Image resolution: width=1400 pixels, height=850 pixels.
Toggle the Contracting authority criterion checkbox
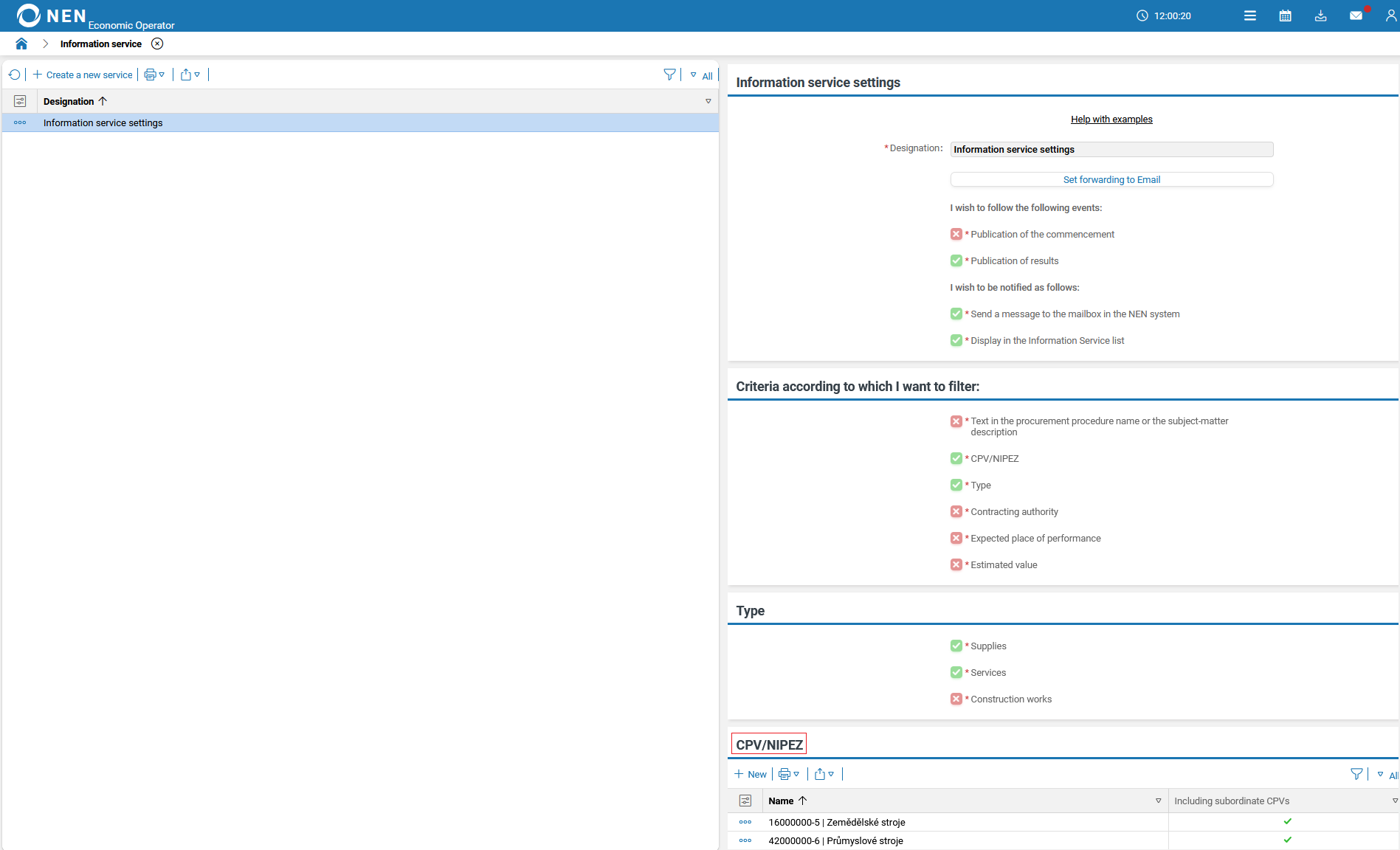pos(956,511)
